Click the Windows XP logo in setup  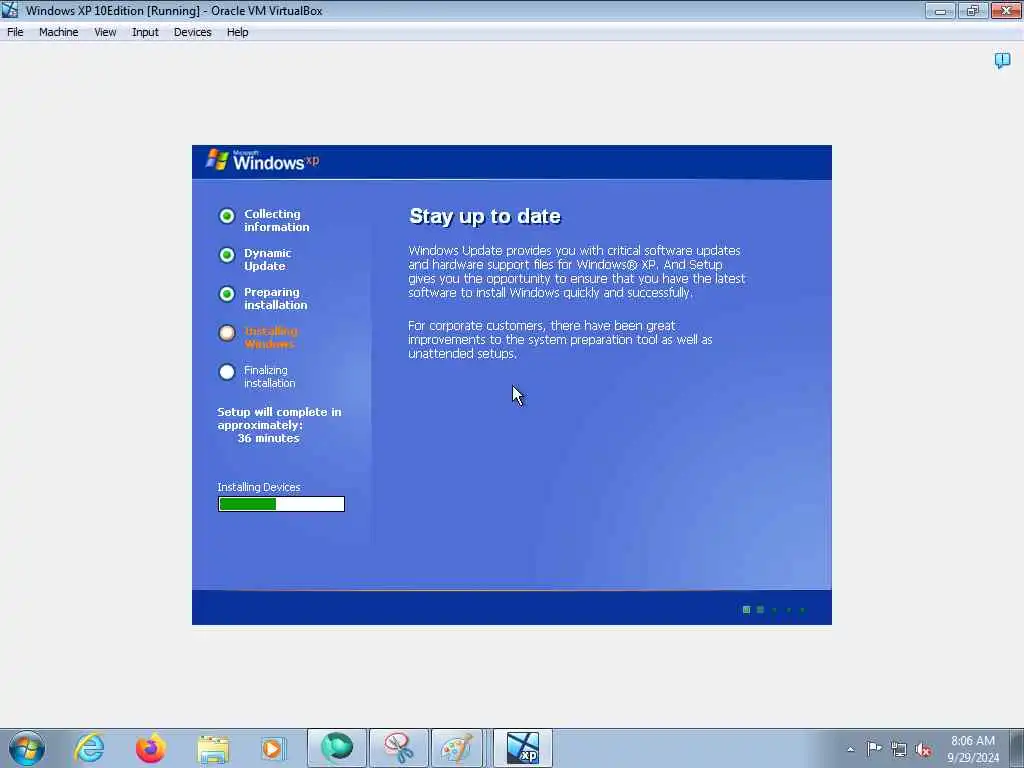pyautogui.click(x=263, y=161)
